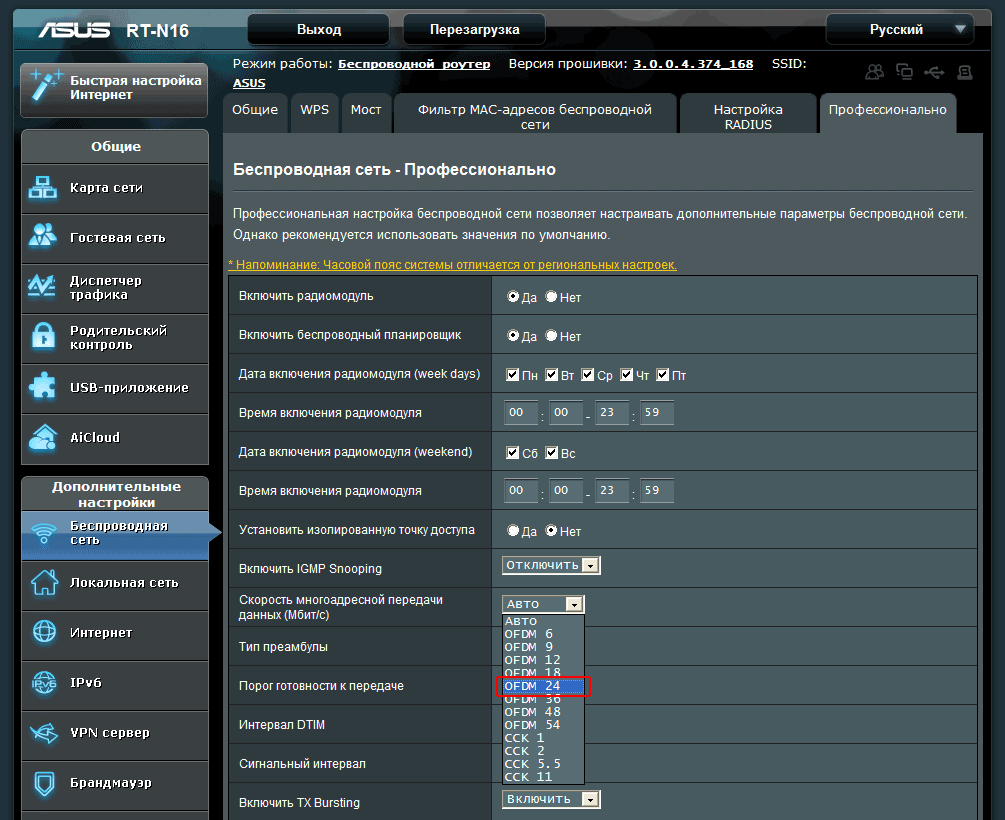Click the Firewall shield icon
The width and height of the screenshot is (1005, 820).
[44, 783]
